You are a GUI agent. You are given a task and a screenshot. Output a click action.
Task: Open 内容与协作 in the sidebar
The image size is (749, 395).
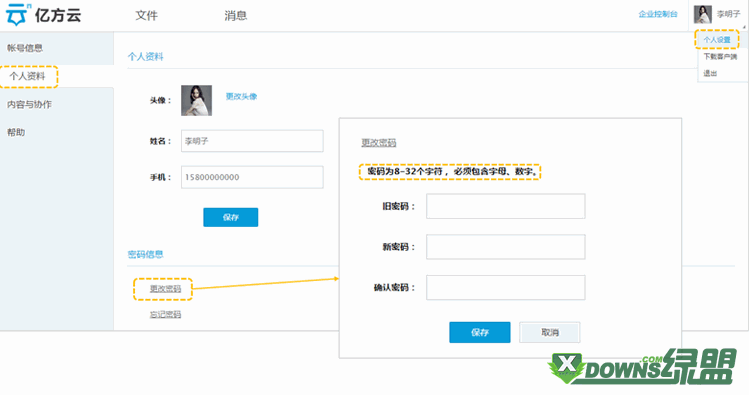(x=29, y=104)
